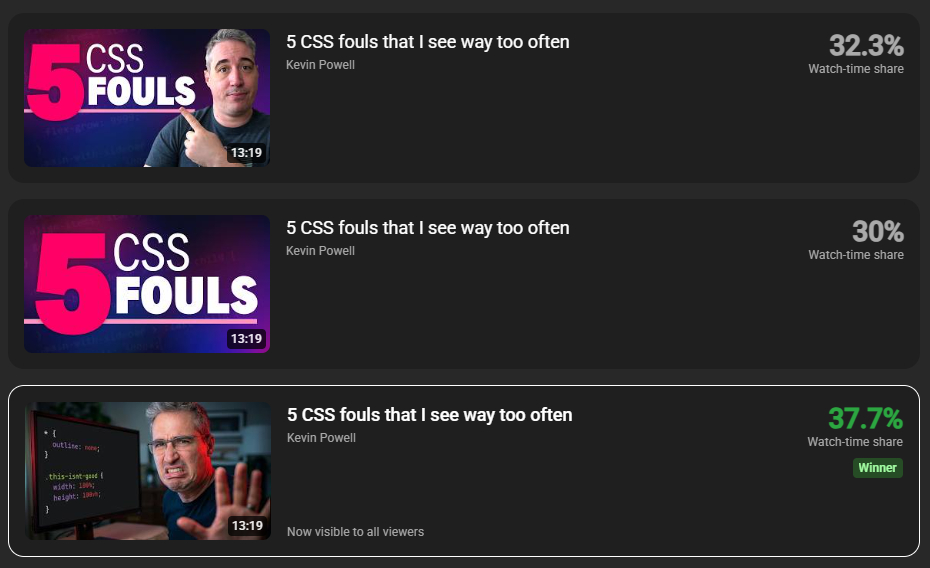Click the 13:19 duration badge on first thumbnail

[x=246, y=153]
